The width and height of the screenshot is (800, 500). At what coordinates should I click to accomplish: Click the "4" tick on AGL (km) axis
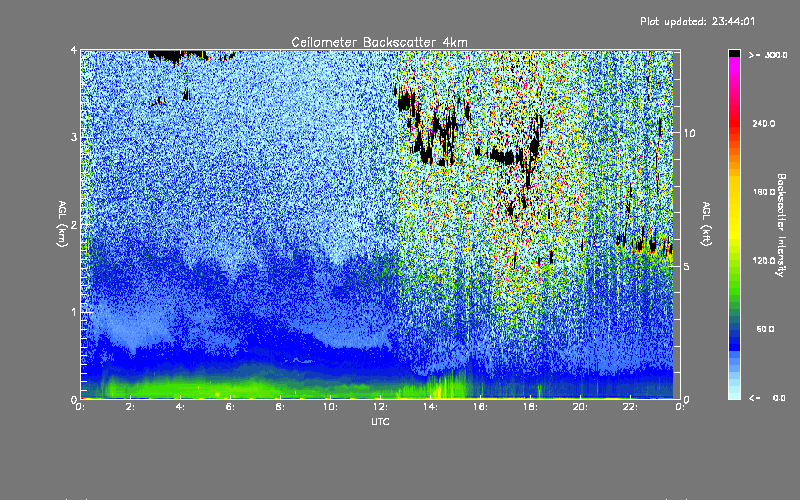coord(74,50)
